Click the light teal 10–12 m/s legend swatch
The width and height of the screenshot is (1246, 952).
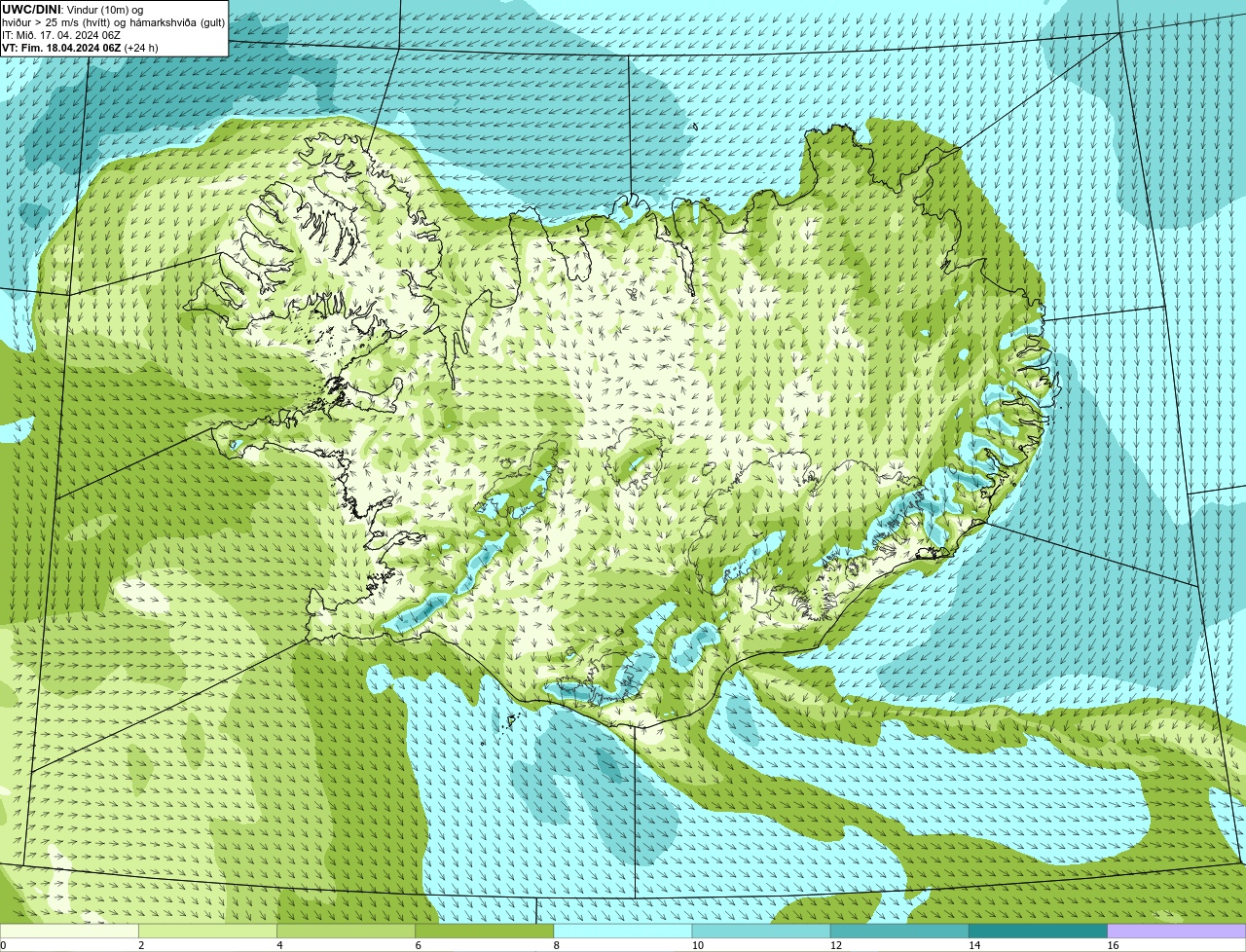(x=761, y=931)
